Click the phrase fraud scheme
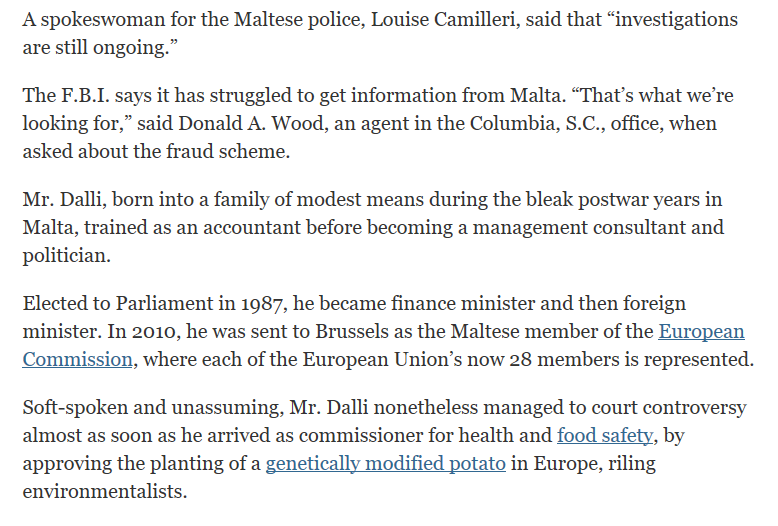This screenshot has height=526, width=778. pyautogui.click(x=228, y=151)
